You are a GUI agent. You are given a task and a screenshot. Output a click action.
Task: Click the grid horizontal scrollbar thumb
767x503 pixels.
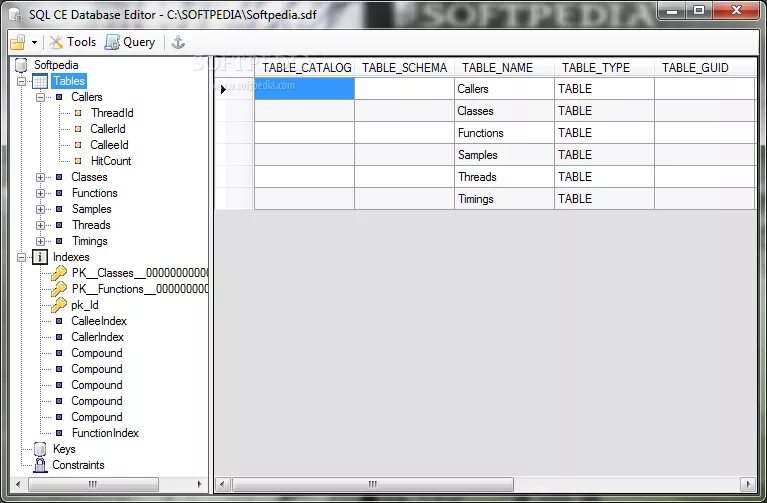click(x=373, y=484)
